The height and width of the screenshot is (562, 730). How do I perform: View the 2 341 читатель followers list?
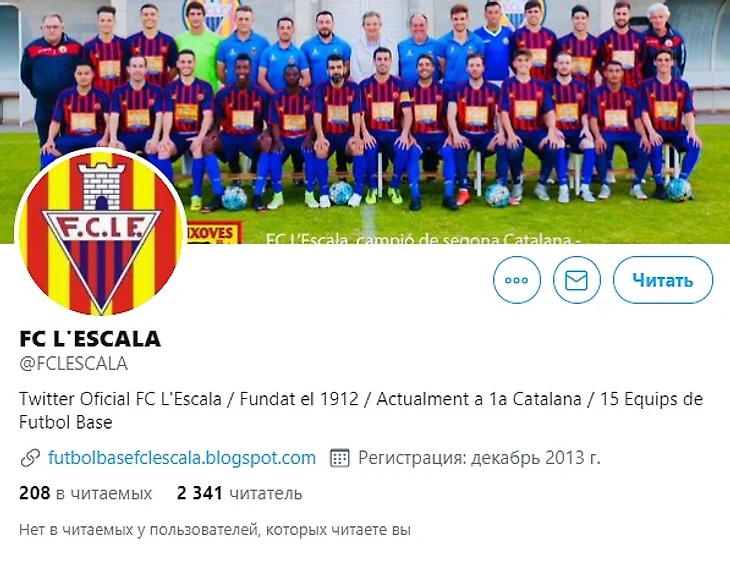pyautogui.click(x=239, y=493)
